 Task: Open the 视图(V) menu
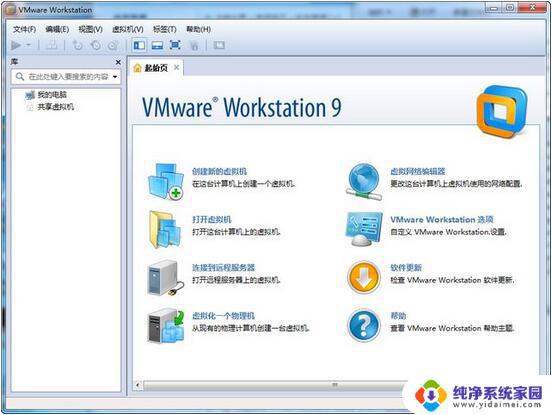pos(90,29)
